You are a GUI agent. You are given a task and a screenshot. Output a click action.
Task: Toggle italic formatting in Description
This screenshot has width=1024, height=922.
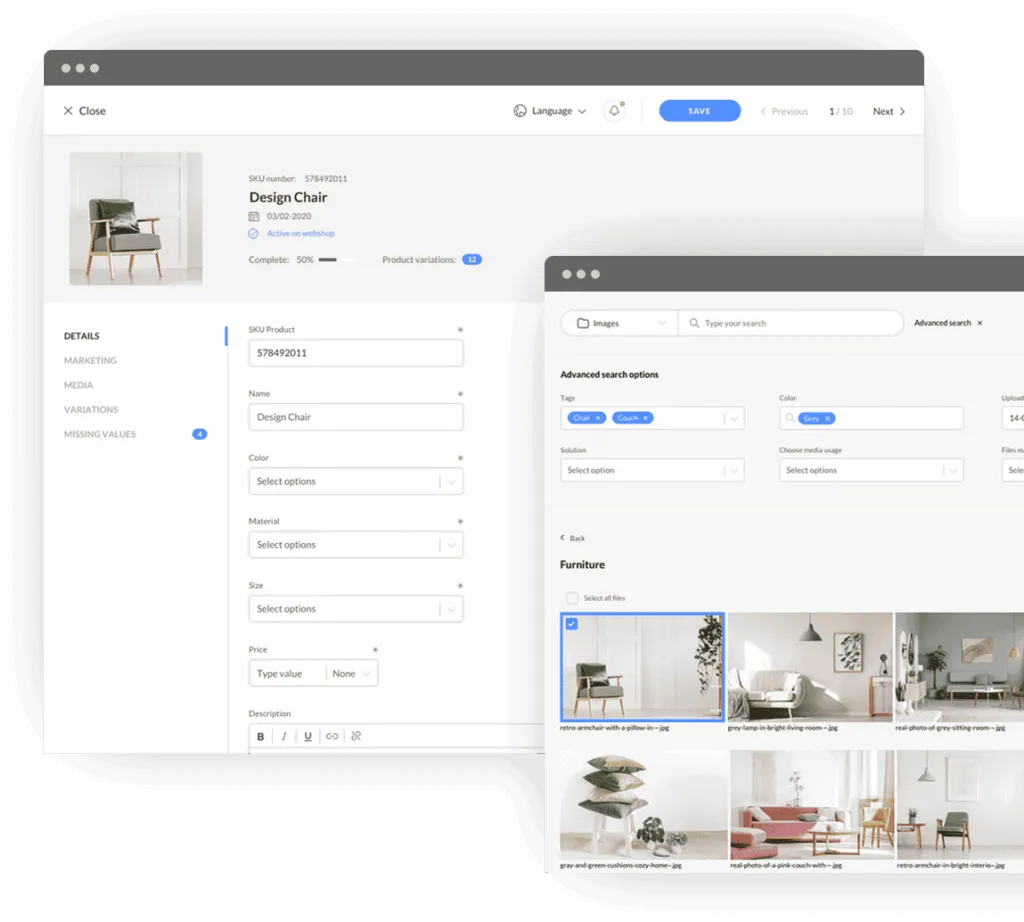(284, 737)
